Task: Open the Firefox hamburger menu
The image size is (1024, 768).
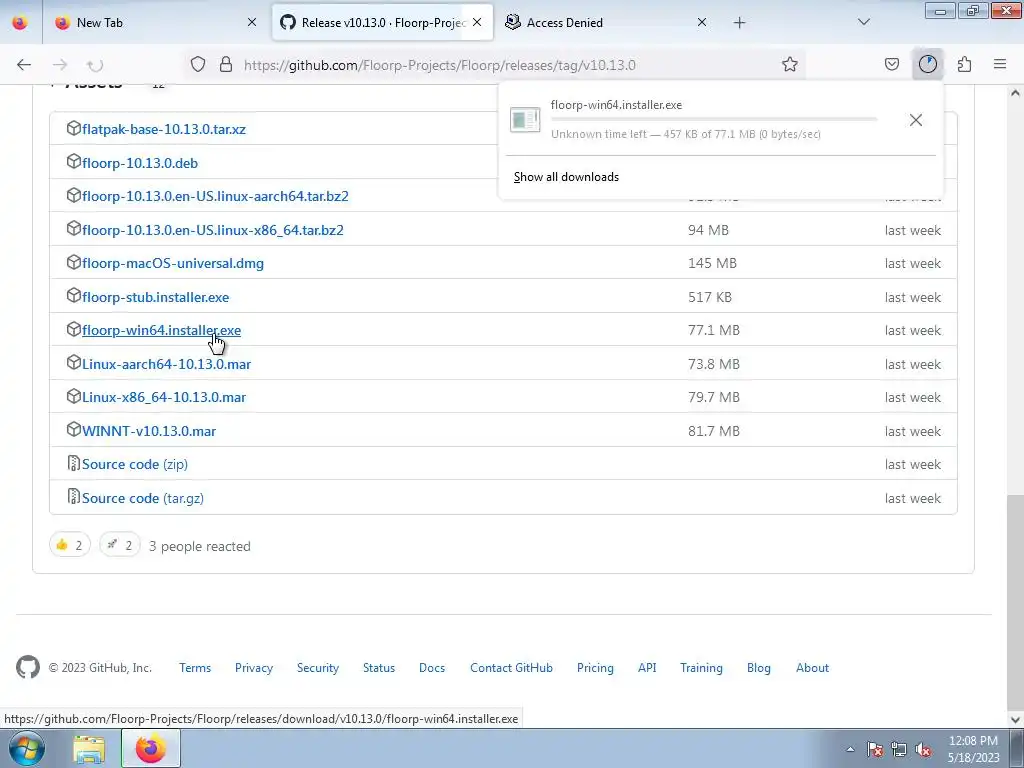Action: click(x=1000, y=64)
